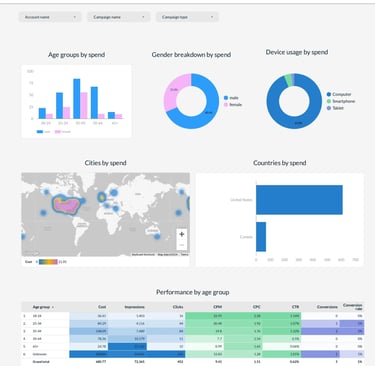Image resolution: width=375 pixels, height=366 pixels.
Task: Click the Cities by spend title
Action: coord(105,163)
